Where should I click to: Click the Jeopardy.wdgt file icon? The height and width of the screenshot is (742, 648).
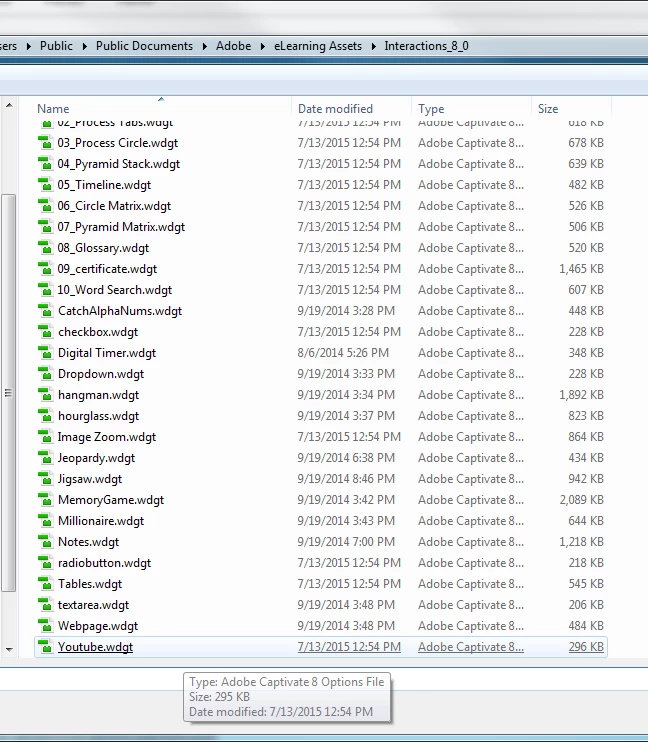[45, 458]
